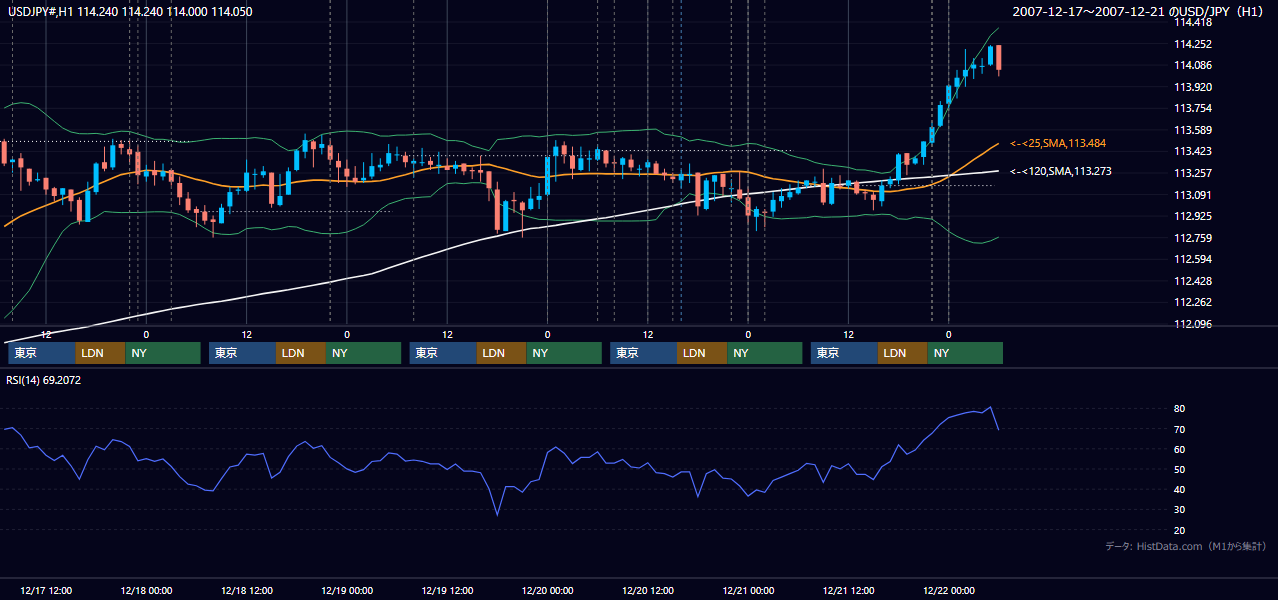
Task: Click the 112.262 price axis label
Action: click(x=1195, y=302)
